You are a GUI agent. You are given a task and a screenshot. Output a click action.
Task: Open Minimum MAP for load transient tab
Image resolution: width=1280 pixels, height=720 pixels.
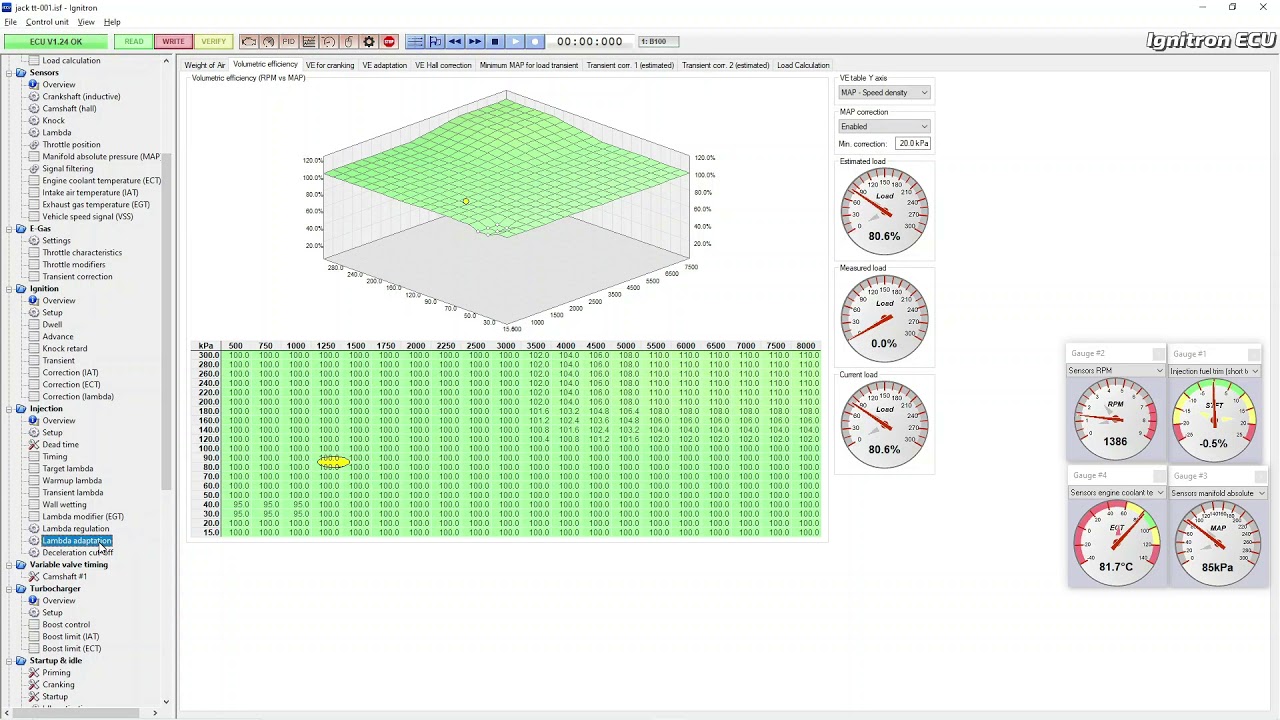click(x=529, y=65)
